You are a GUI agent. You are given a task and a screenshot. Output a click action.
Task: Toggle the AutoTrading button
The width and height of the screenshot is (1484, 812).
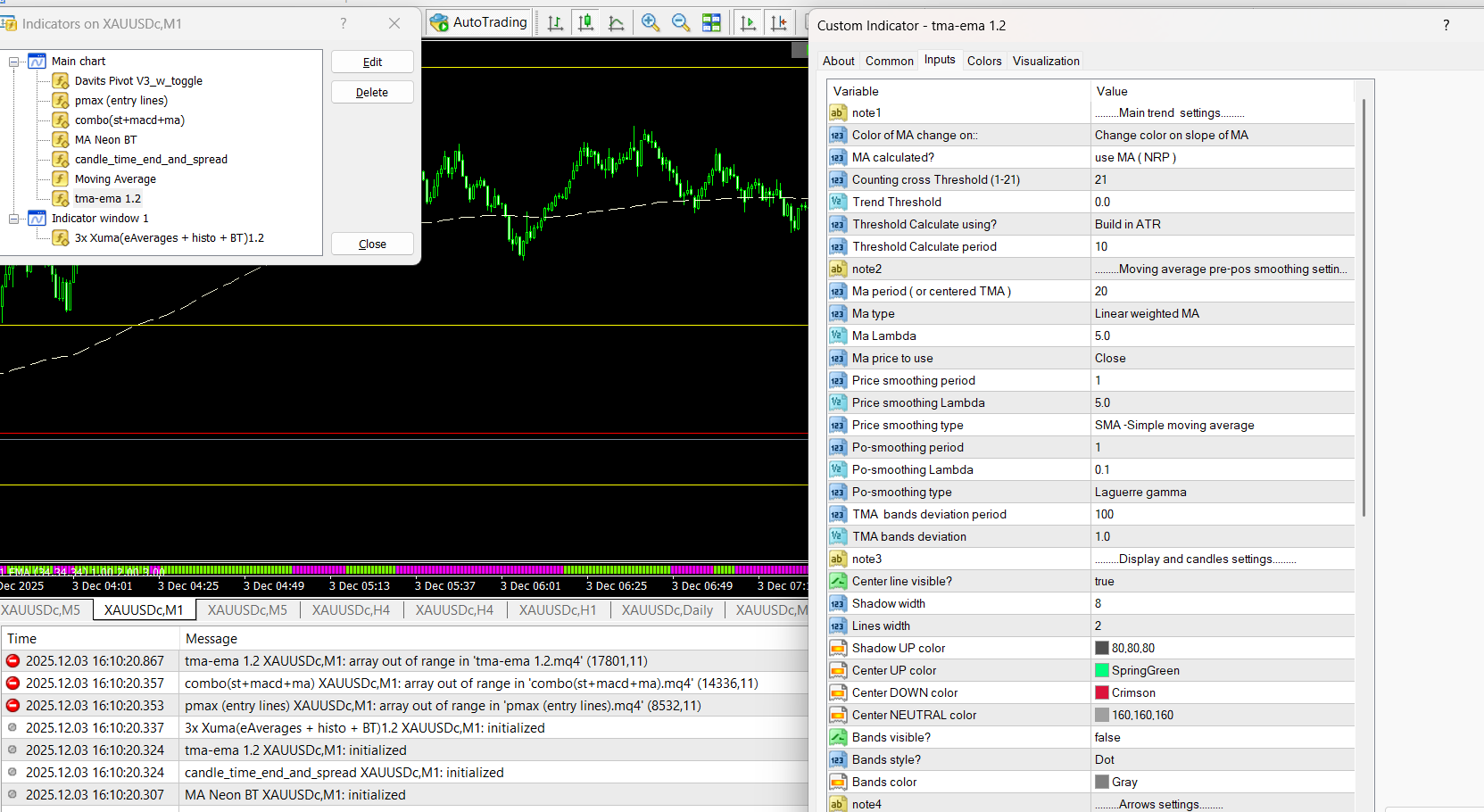[479, 22]
